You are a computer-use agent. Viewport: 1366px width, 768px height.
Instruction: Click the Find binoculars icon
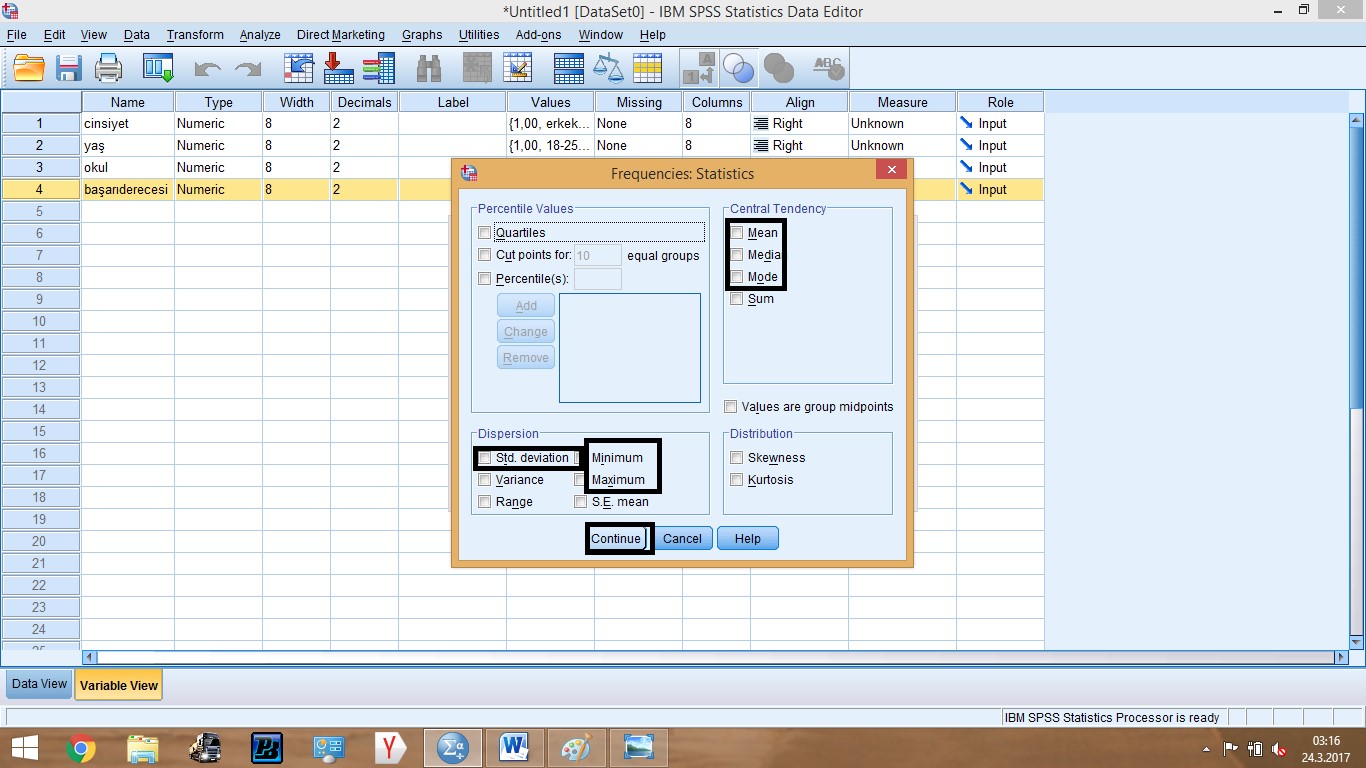429,68
